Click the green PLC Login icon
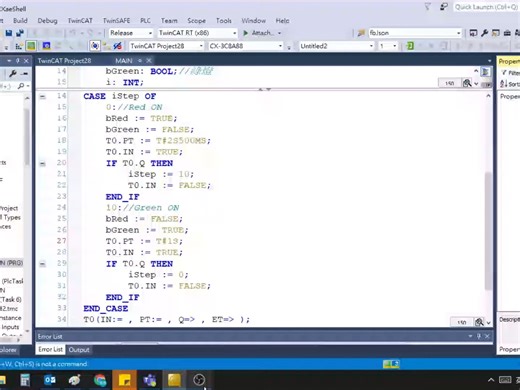This screenshot has width=520, height=390. (410, 46)
